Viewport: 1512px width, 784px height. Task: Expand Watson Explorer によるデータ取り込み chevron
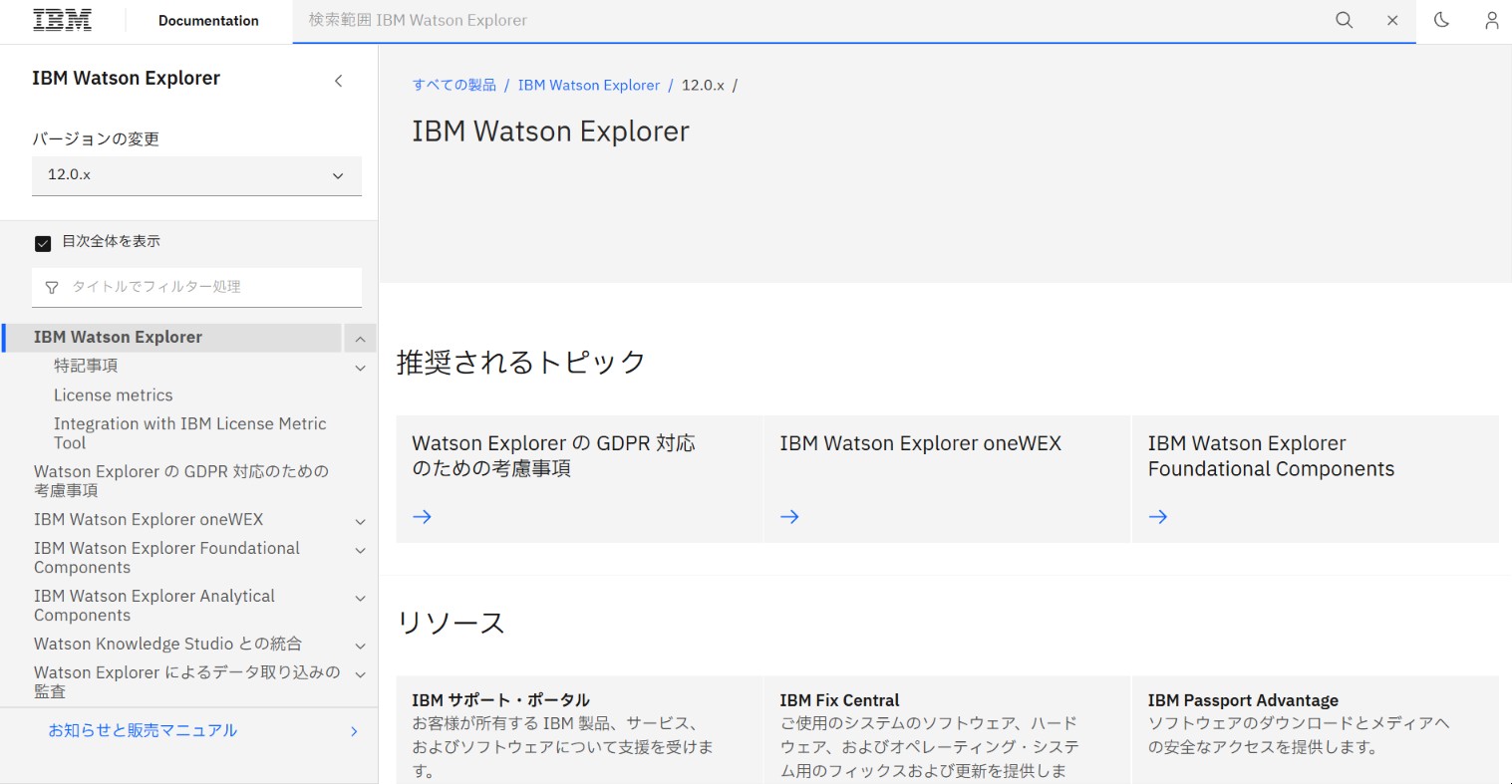pyautogui.click(x=360, y=674)
